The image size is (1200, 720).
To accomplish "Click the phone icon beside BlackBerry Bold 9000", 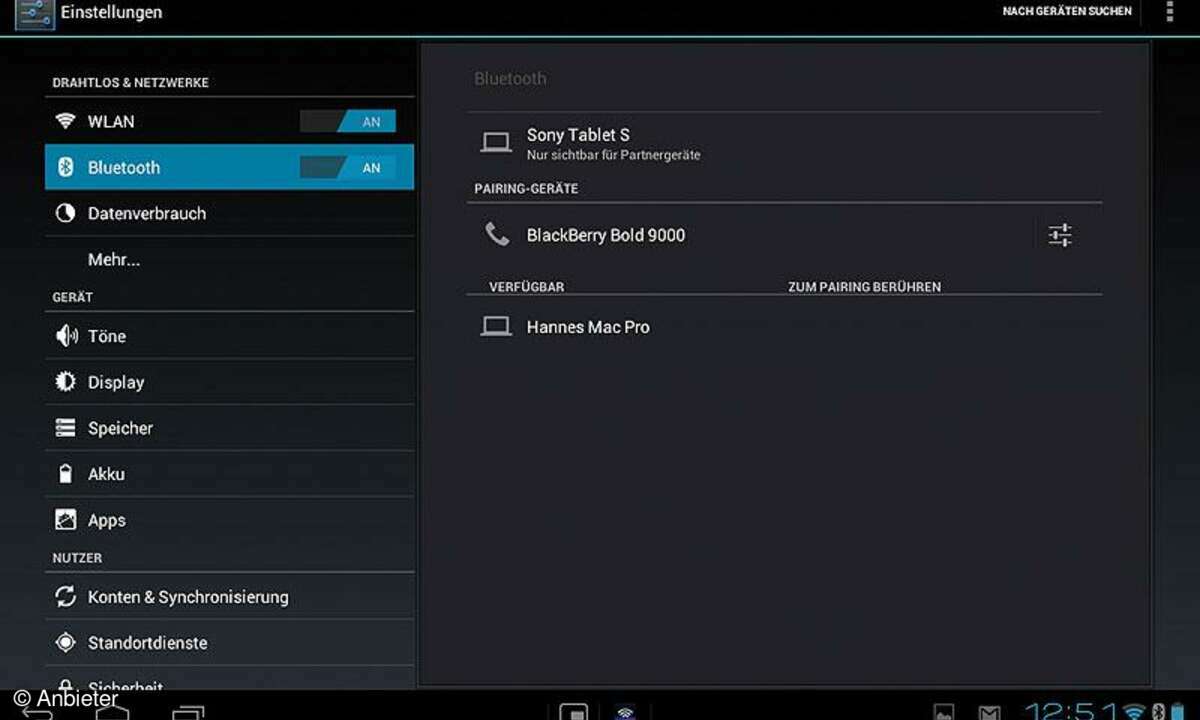I will 497,235.
